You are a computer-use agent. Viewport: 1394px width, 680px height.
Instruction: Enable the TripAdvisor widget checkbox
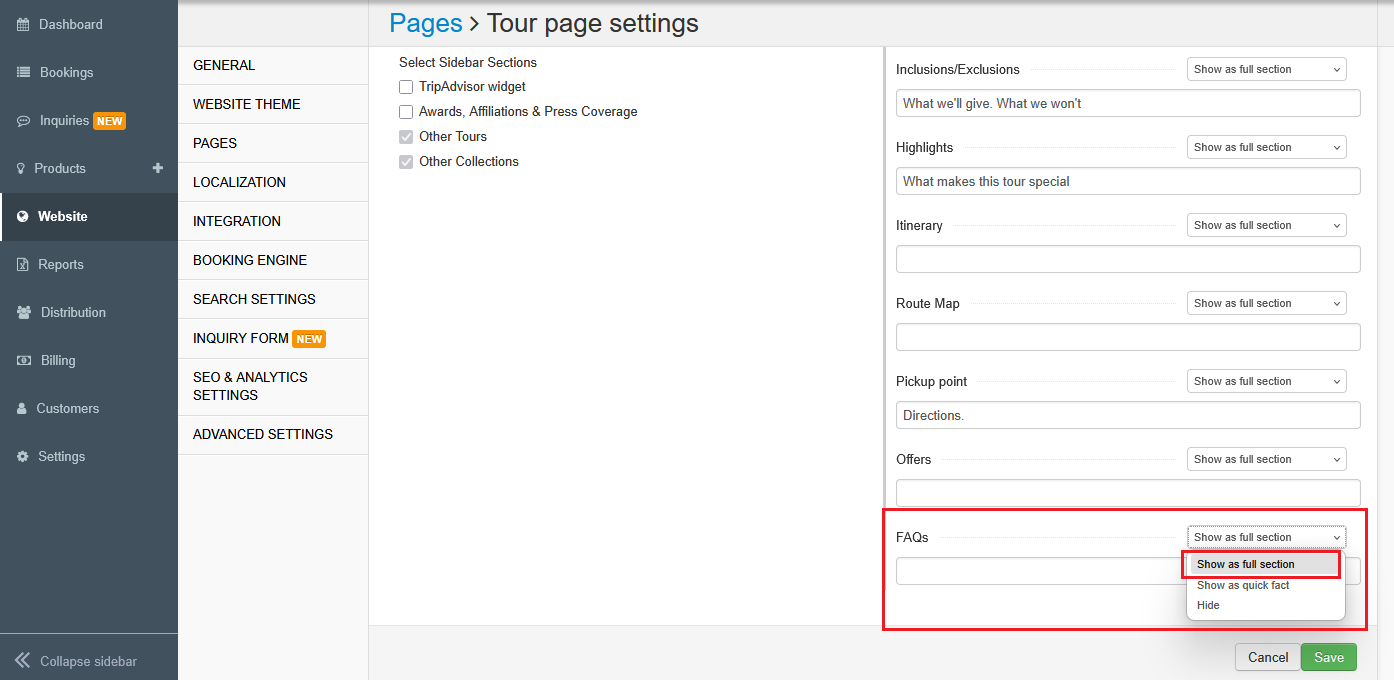(406, 87)
